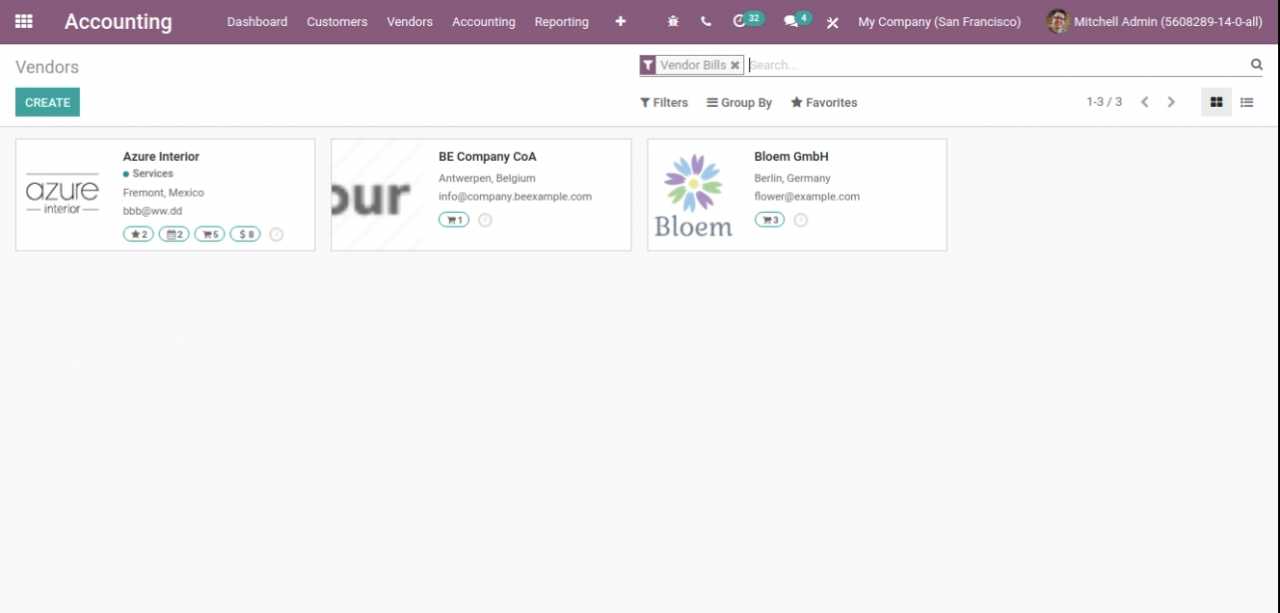This screenshot has width=1280, height=613.
Task: Open the Favorites dropdown
Action: pos(823,101)
